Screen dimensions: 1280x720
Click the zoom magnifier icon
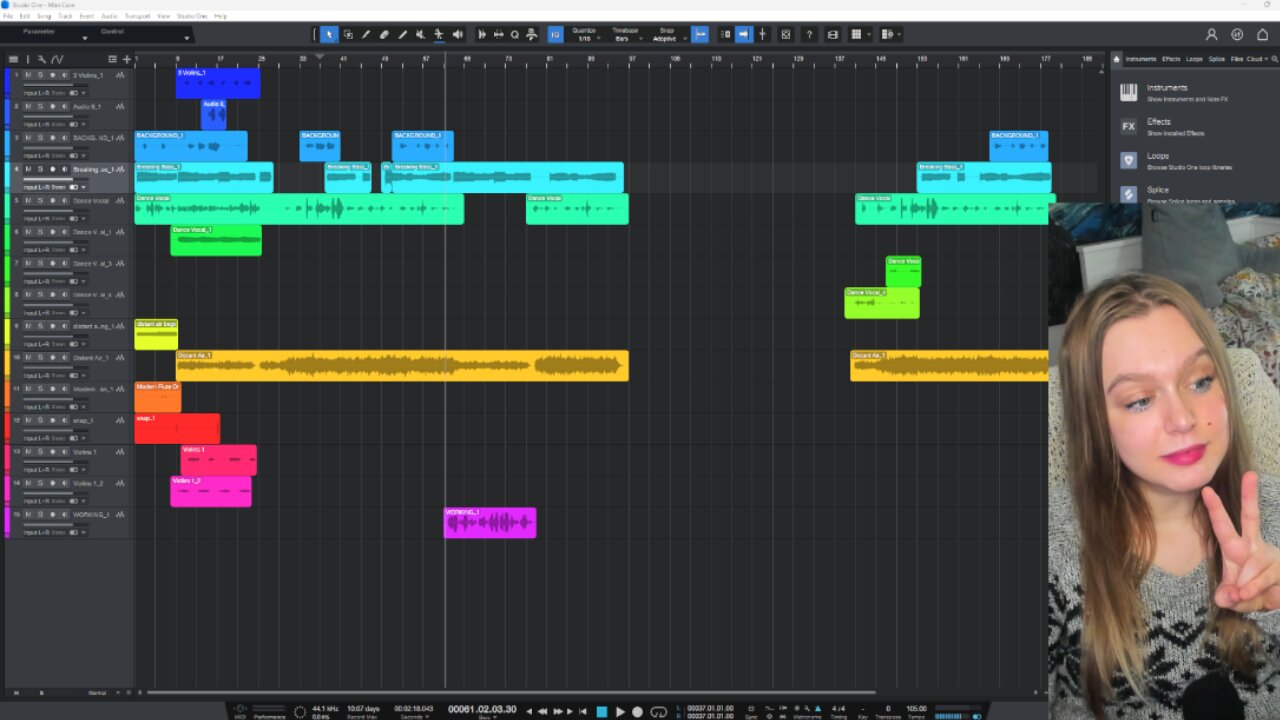(515, 34)
